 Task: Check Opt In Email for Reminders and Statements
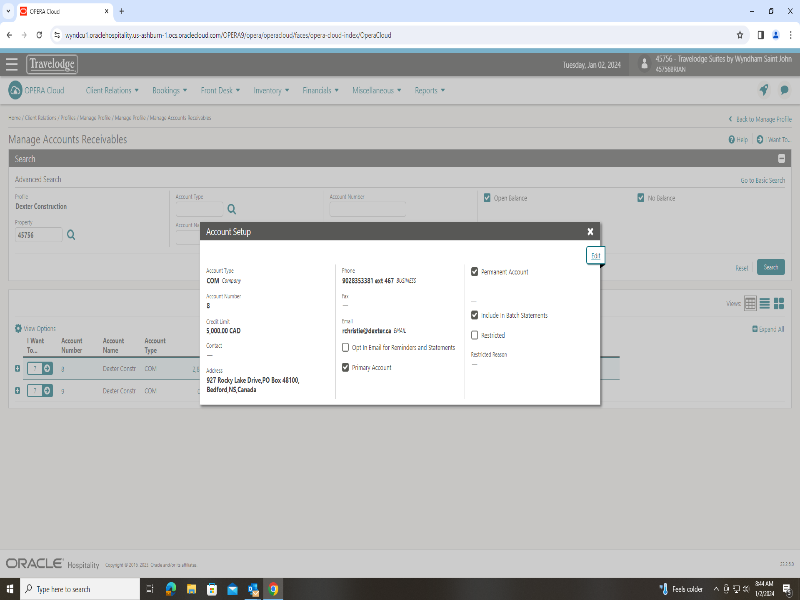[x=345, y=347]
